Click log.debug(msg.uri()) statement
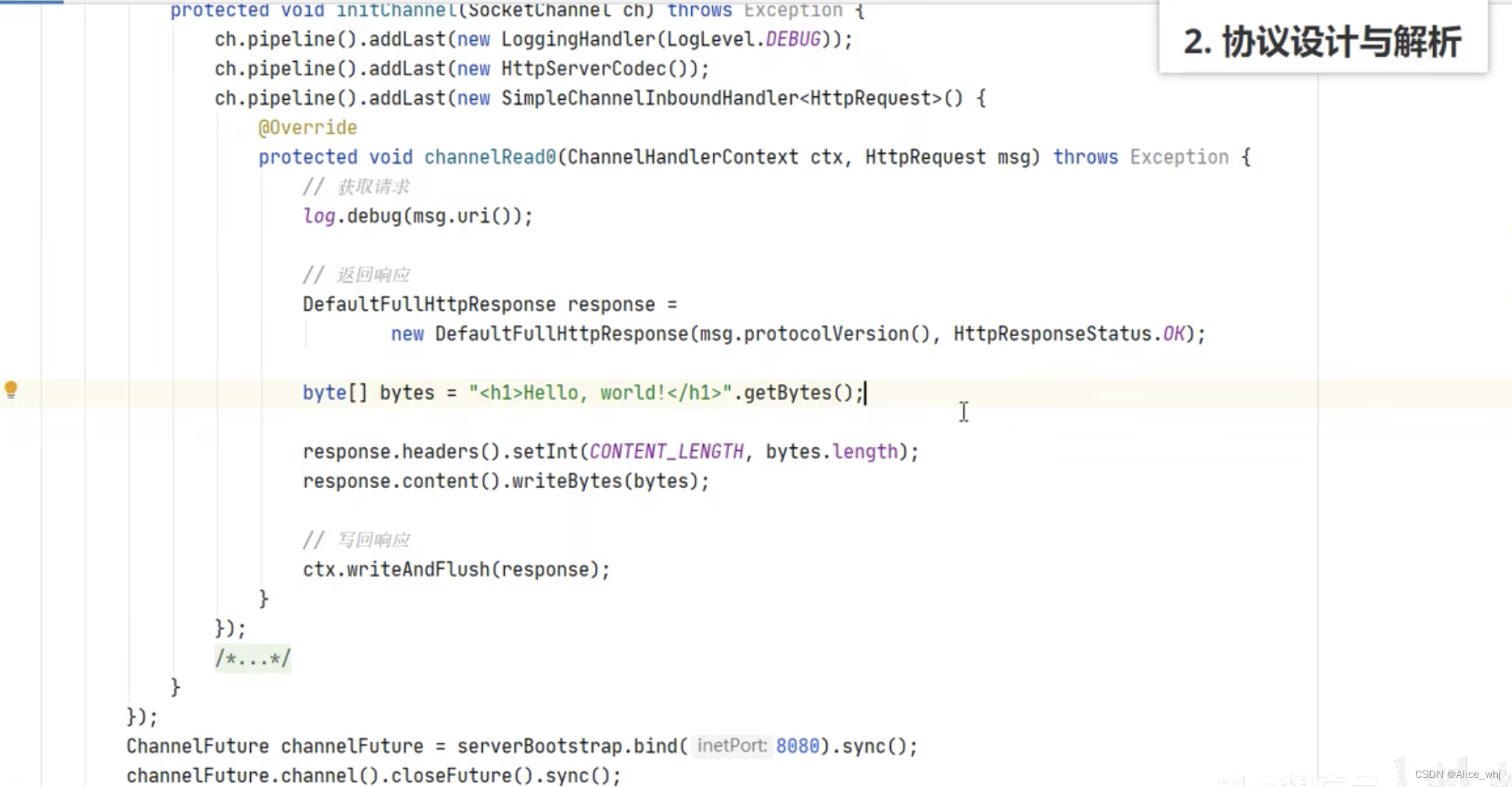The width and height of the screenshot is (1512, 787). coord(418,216)
